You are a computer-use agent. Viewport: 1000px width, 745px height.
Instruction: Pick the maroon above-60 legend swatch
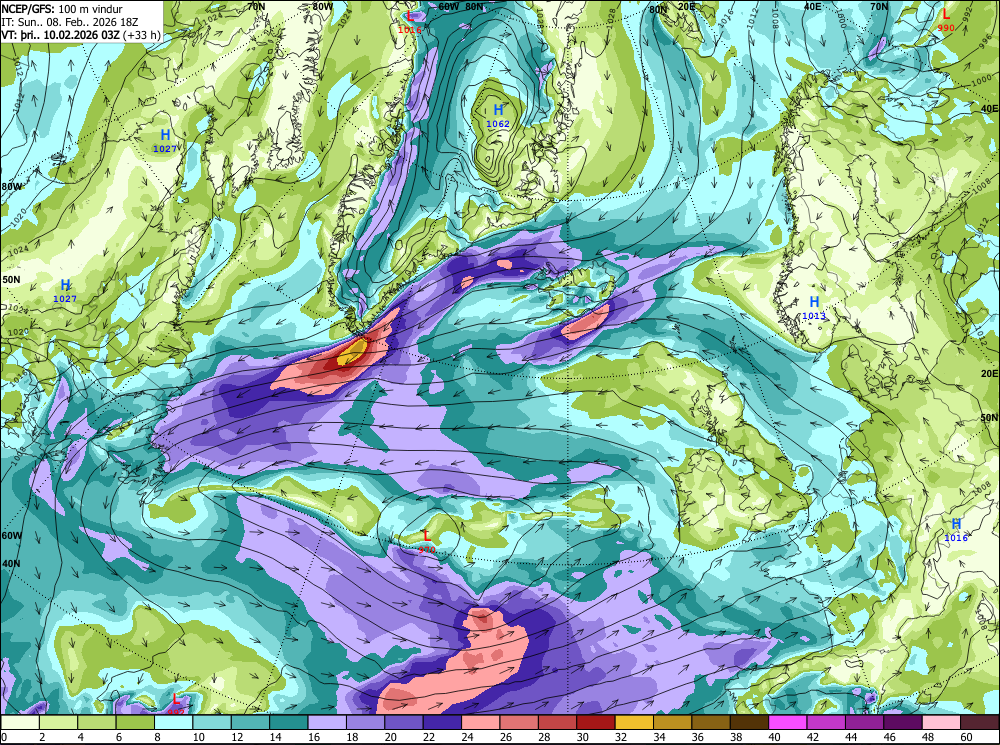(x=980, y=722)
